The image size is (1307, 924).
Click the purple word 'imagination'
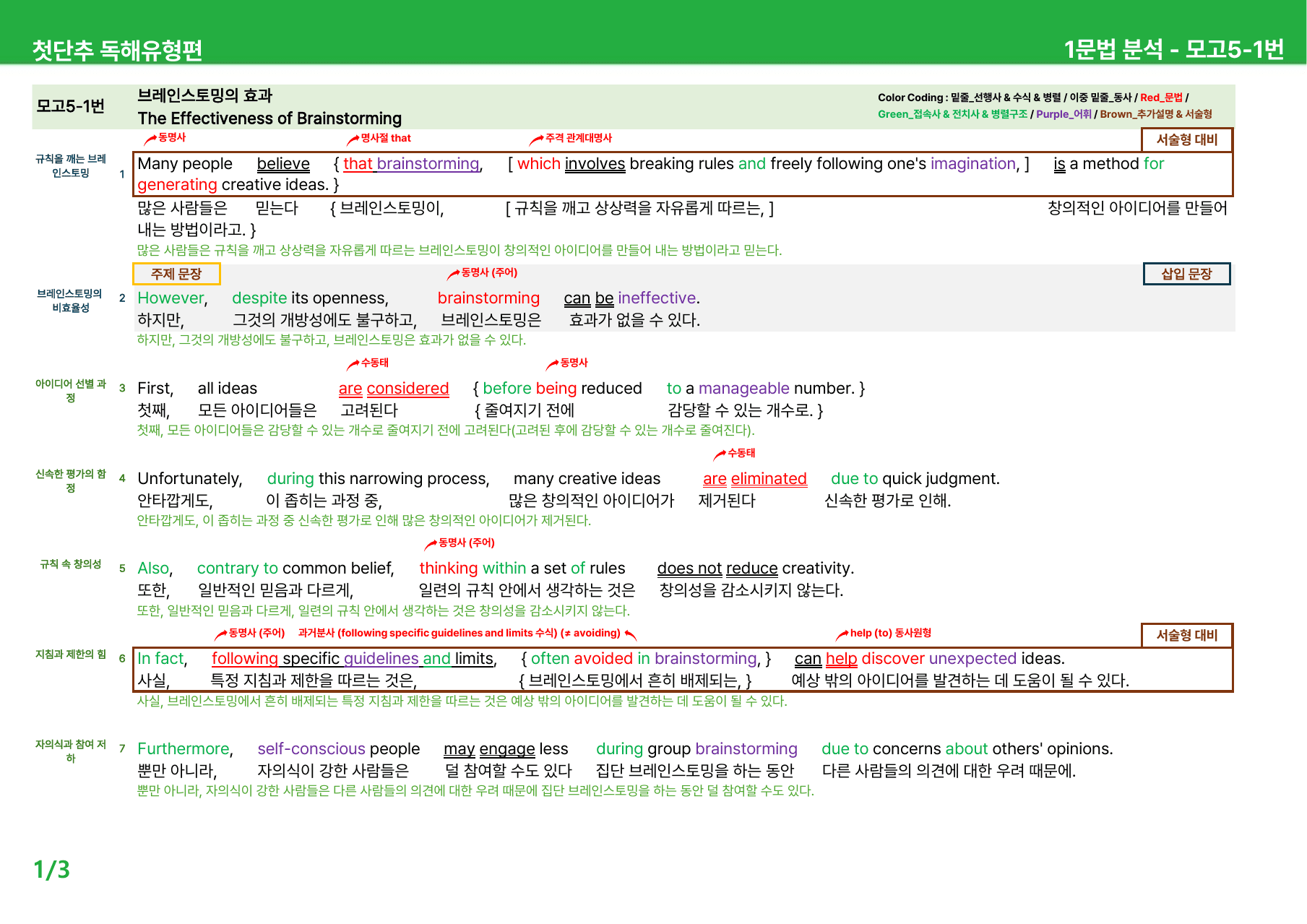[973, 164]
